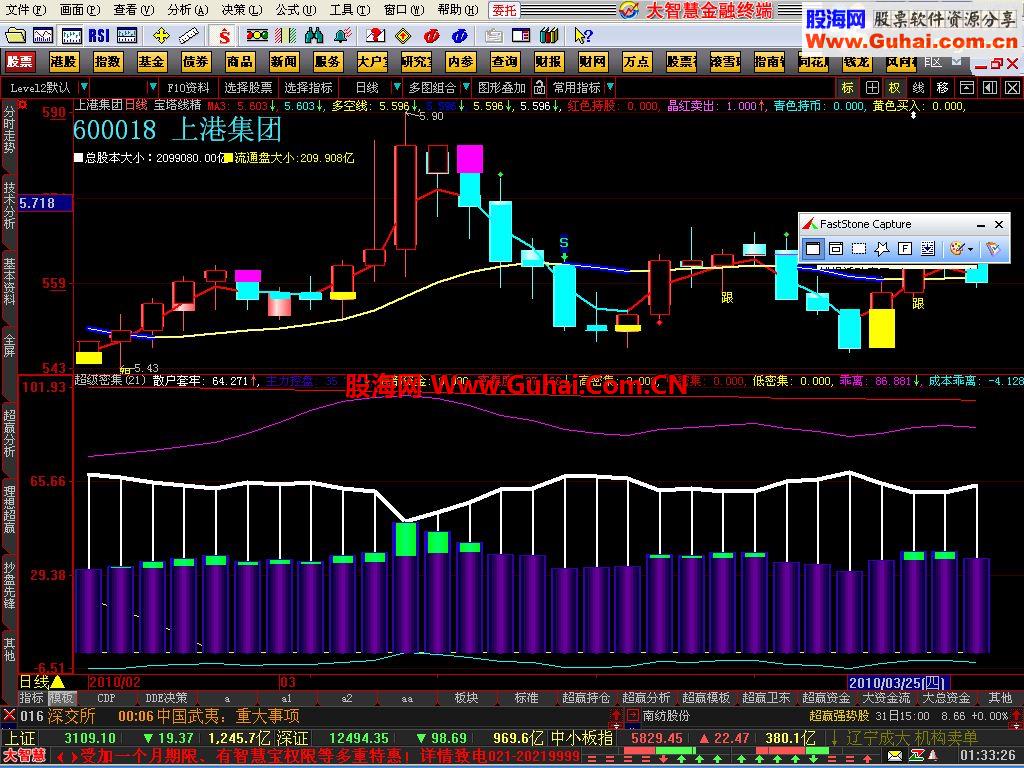Open the 公式(U) menu
The width and height of the screenshot is (1024, 768).
point(296,10)
